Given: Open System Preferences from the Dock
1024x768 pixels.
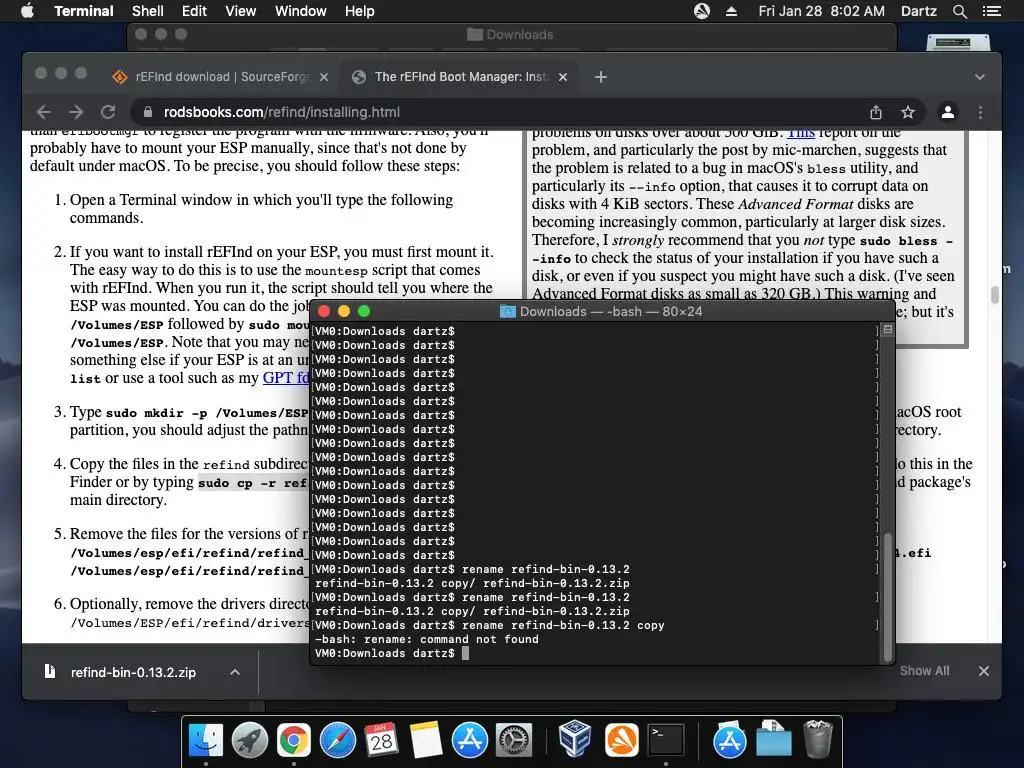Looking at the screenshot, I should coord(514,740).
